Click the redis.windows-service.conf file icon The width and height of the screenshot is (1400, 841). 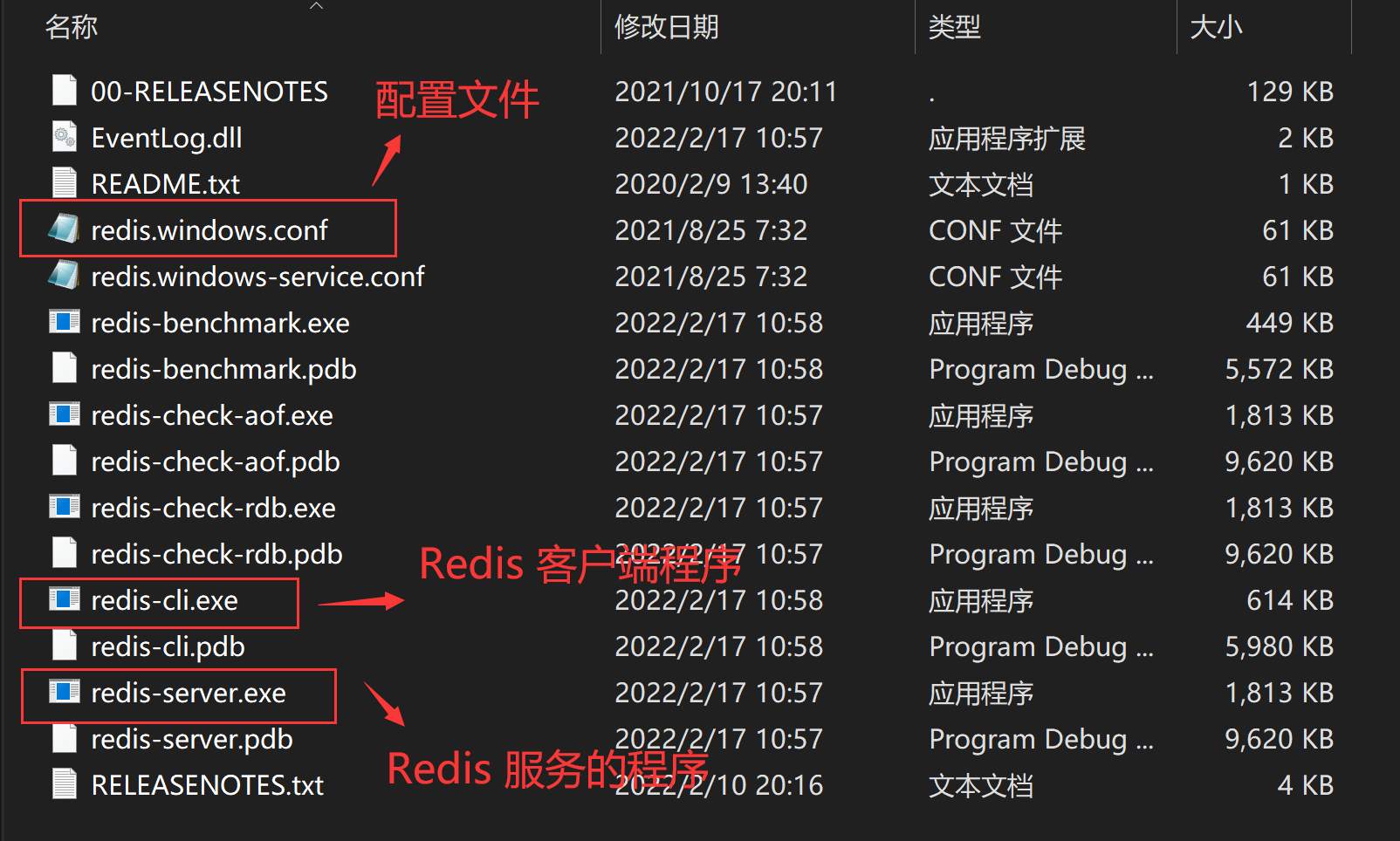pos(64,276)
